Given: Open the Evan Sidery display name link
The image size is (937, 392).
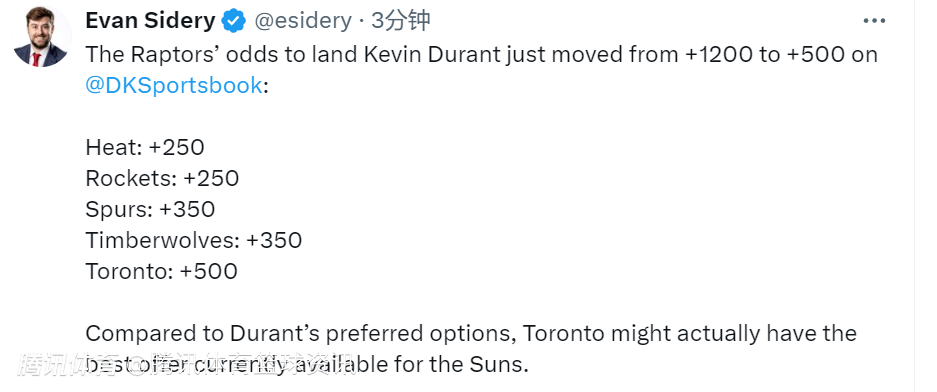Looking at the screenshot, I should coord(150,21).
